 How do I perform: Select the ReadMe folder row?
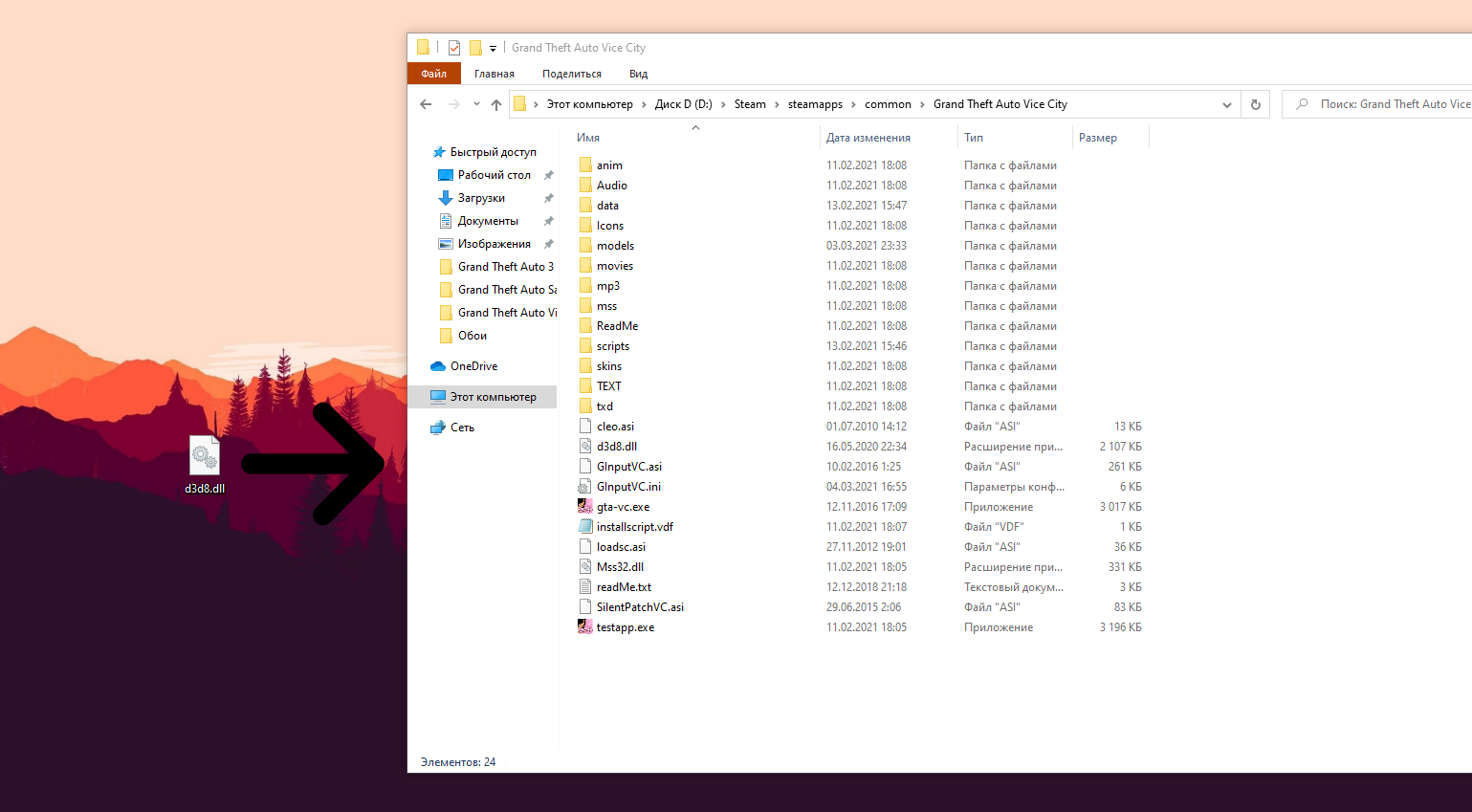pos(861,326)
